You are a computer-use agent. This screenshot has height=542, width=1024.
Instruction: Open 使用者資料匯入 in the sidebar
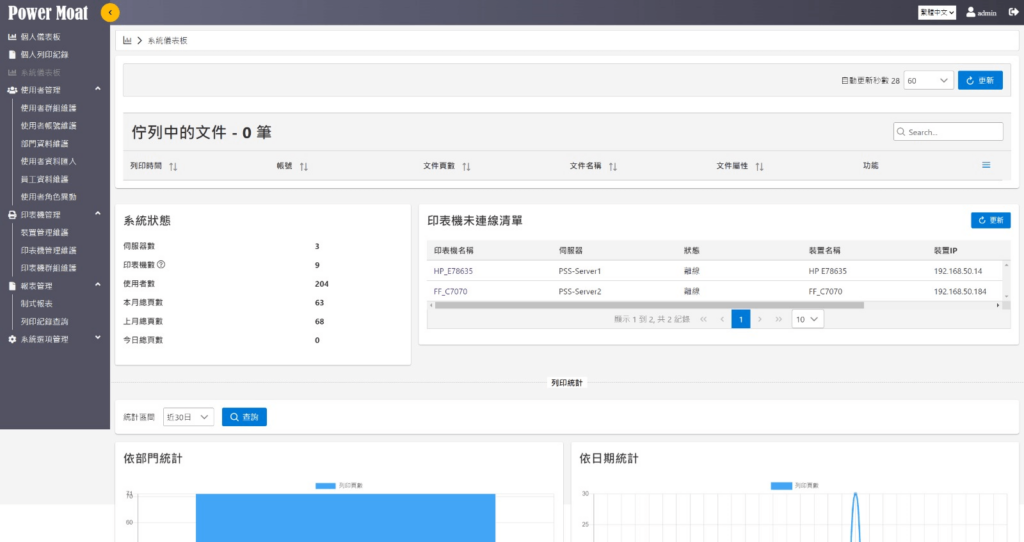[48, 161]
